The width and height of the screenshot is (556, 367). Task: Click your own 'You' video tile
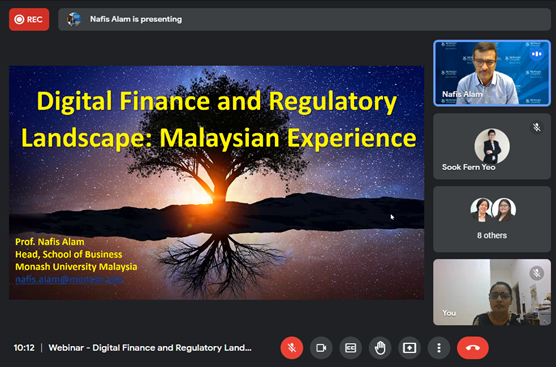point(492,292)
